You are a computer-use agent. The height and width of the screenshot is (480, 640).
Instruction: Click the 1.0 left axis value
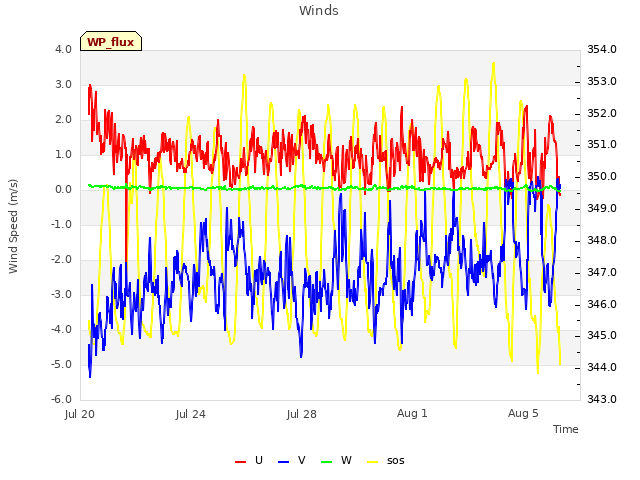pyautogui.click(x=63, y=154)
